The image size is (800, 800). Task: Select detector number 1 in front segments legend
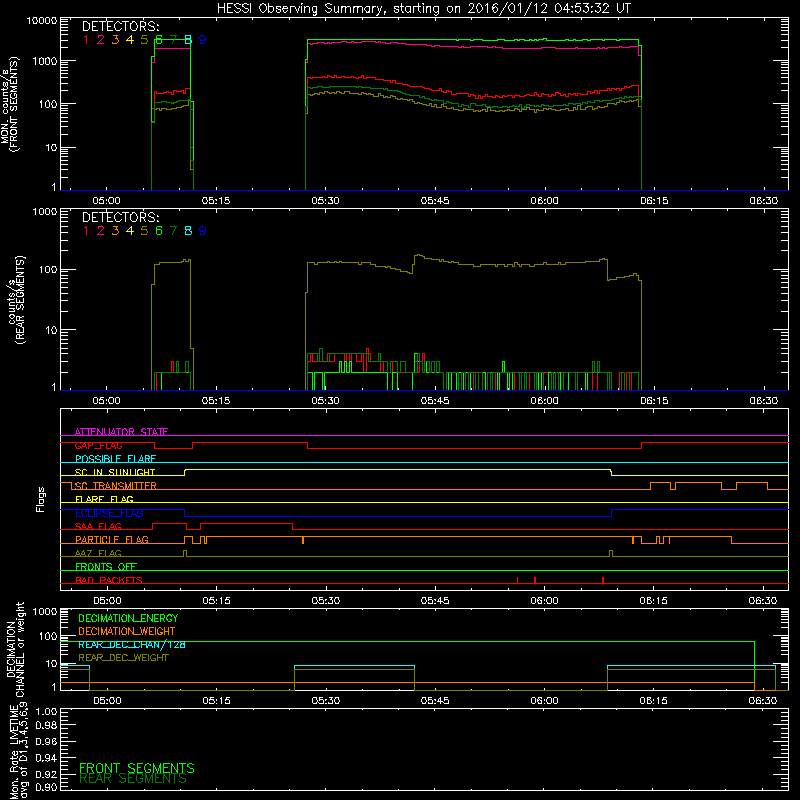click(86, 40)
